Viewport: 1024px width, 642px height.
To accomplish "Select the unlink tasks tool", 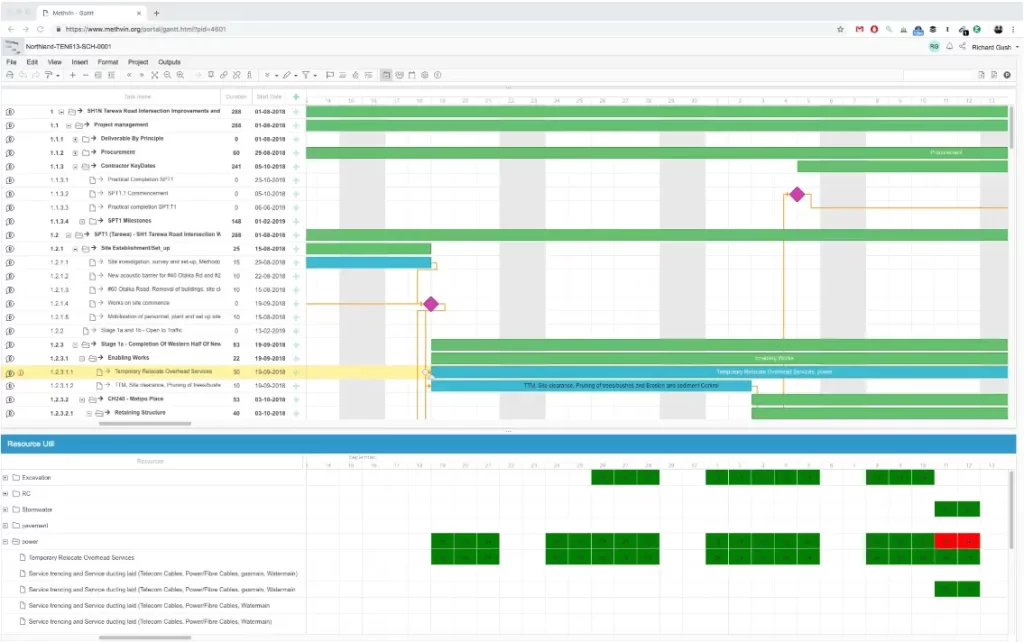I will point(236,75).
